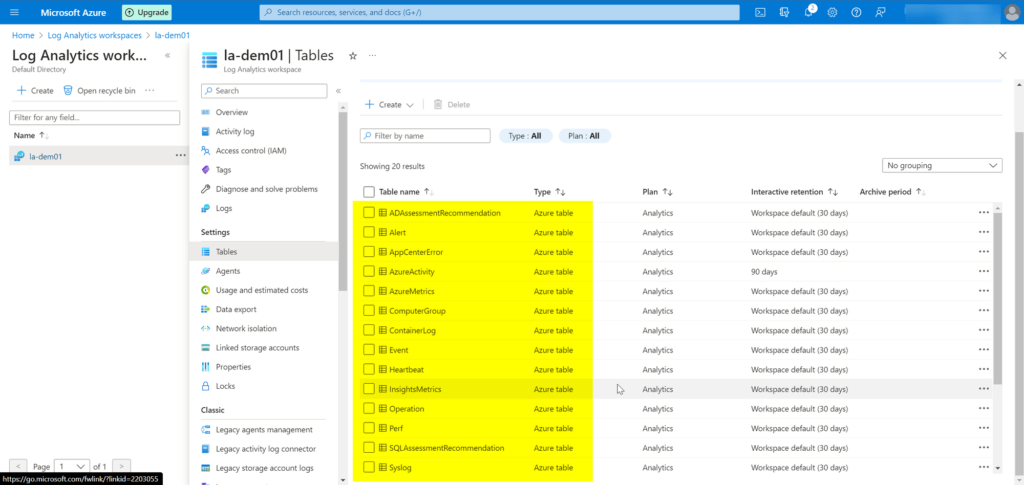Click the AzureActivity table name
Viewport: 1024px width, 485px height.
[411, 272]
